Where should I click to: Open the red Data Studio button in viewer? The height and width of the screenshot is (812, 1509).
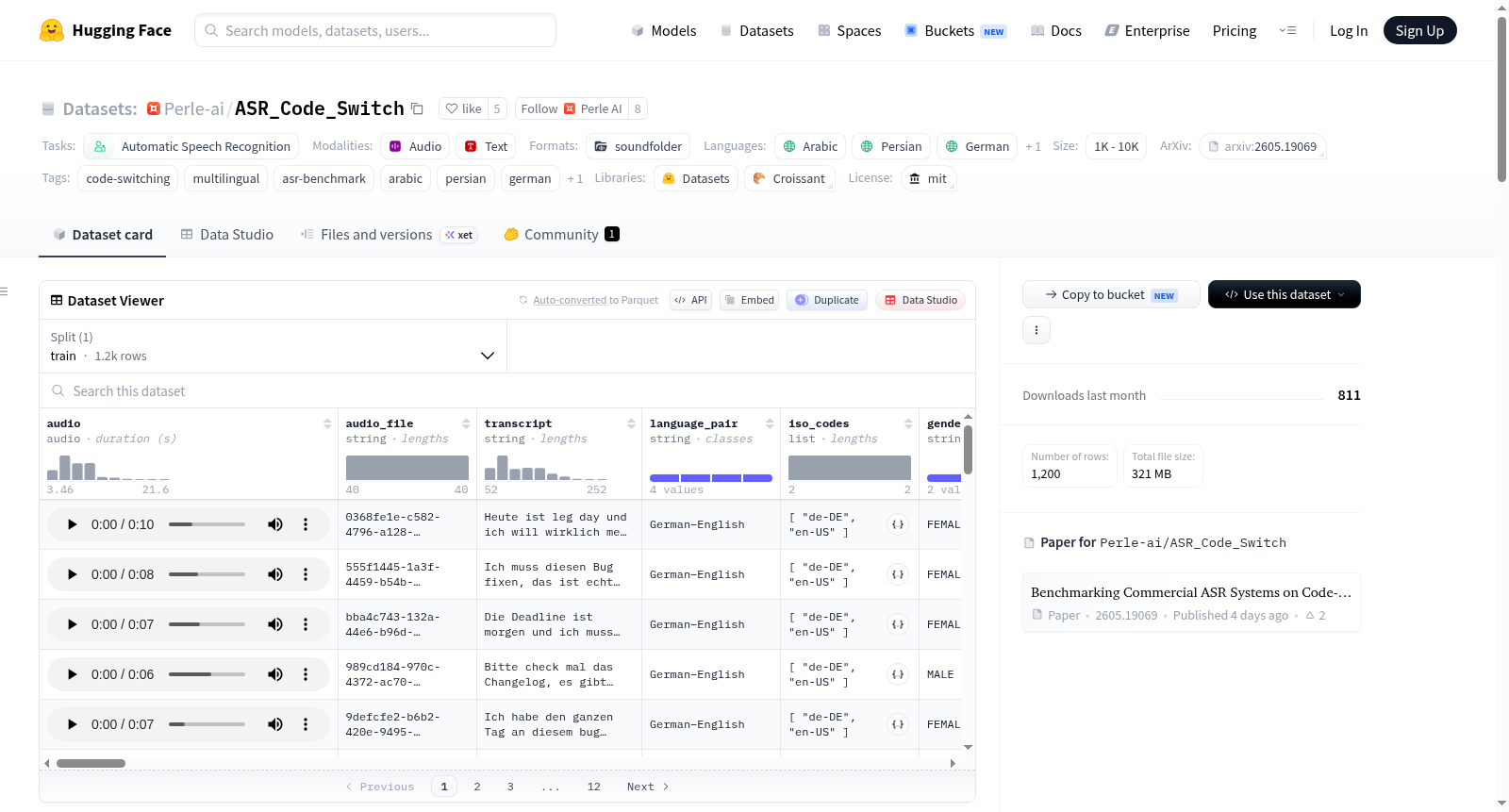(x=920, y=300)
